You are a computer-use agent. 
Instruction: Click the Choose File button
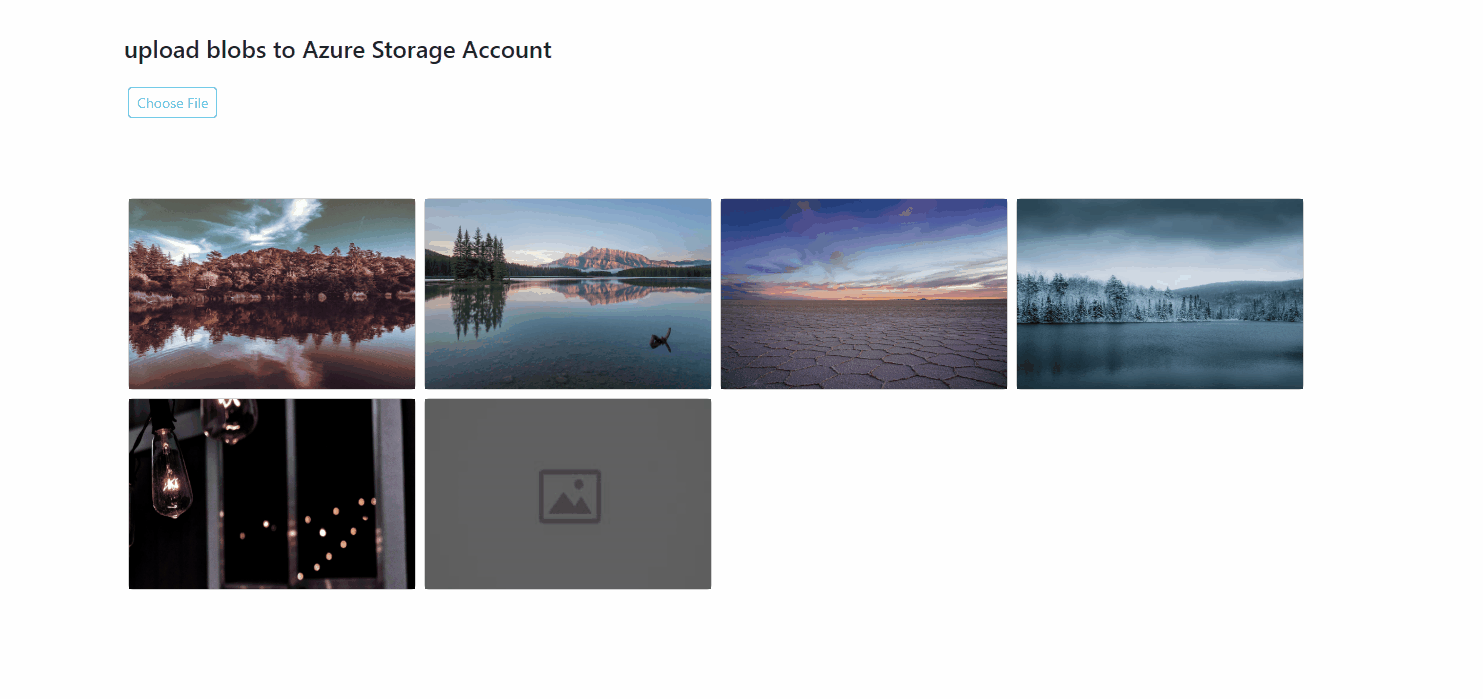pyautogui.click(x=172, y=103)
